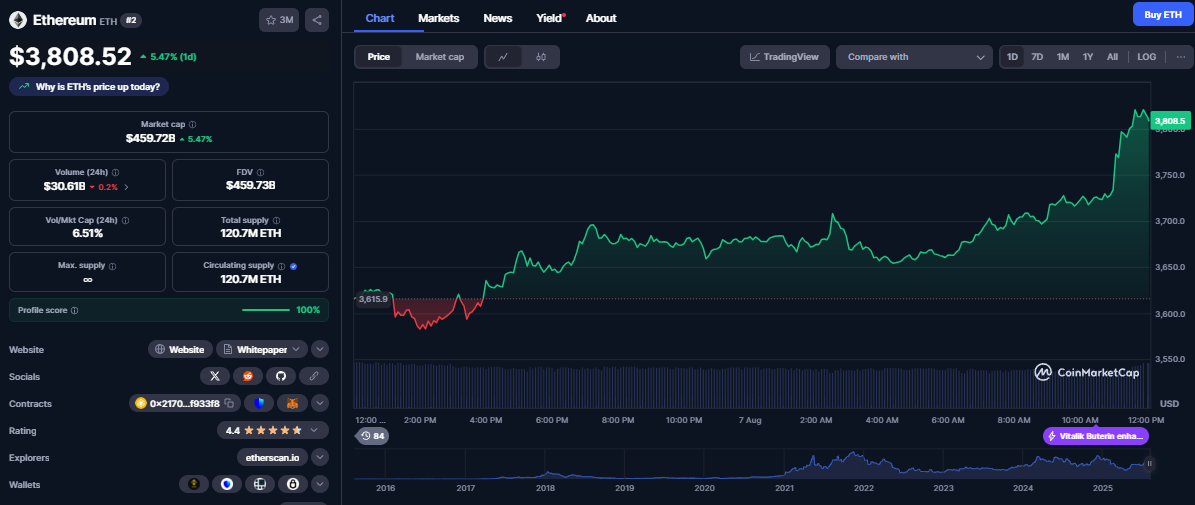Viewport: 1195px width, 505px height.
Task: Set chart range to 7D
Action: pos(1037,56)
